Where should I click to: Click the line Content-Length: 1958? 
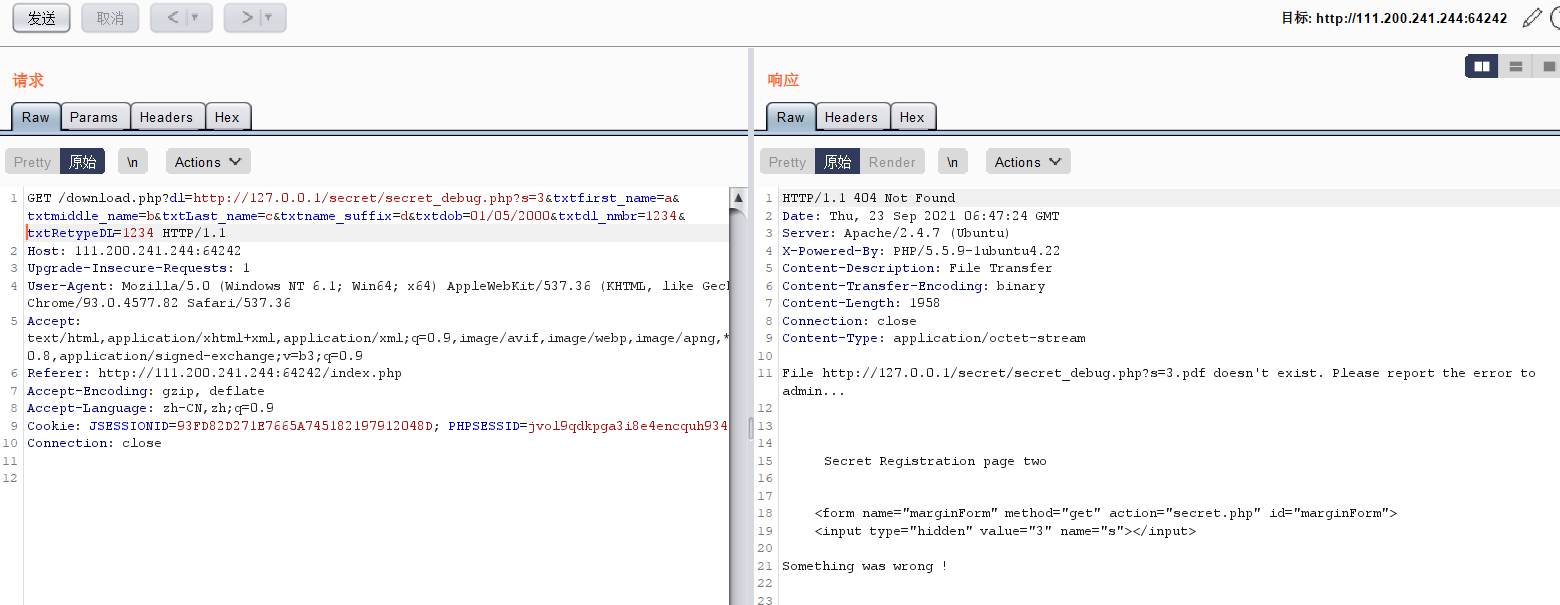(861, 303)
